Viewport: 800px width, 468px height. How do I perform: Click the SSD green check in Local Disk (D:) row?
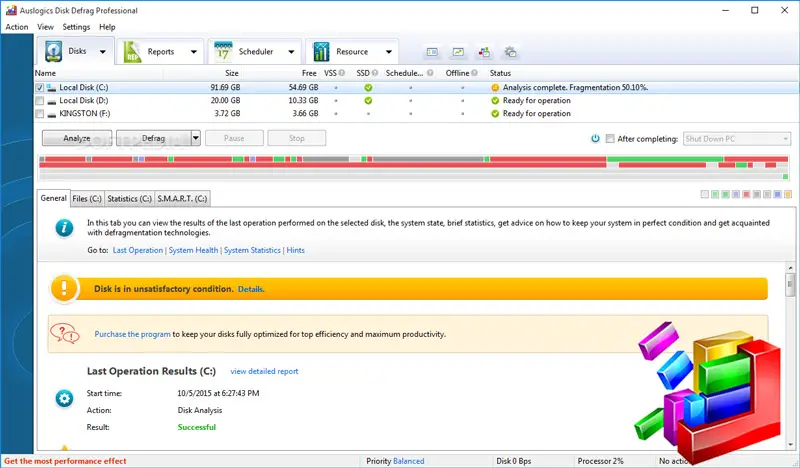[x=368, y=101]
